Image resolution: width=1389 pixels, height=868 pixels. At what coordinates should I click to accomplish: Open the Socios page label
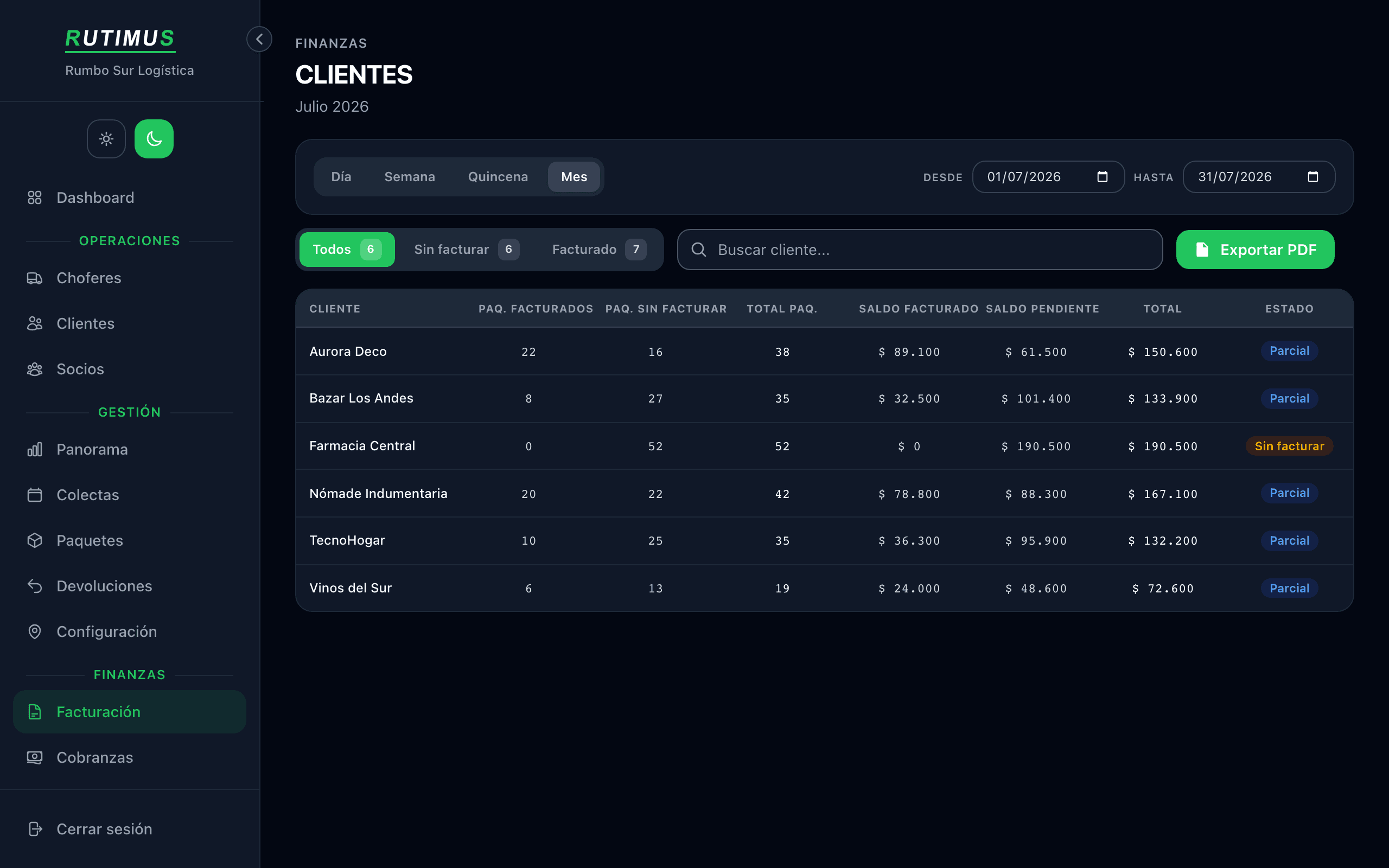(x=80, y=369)
